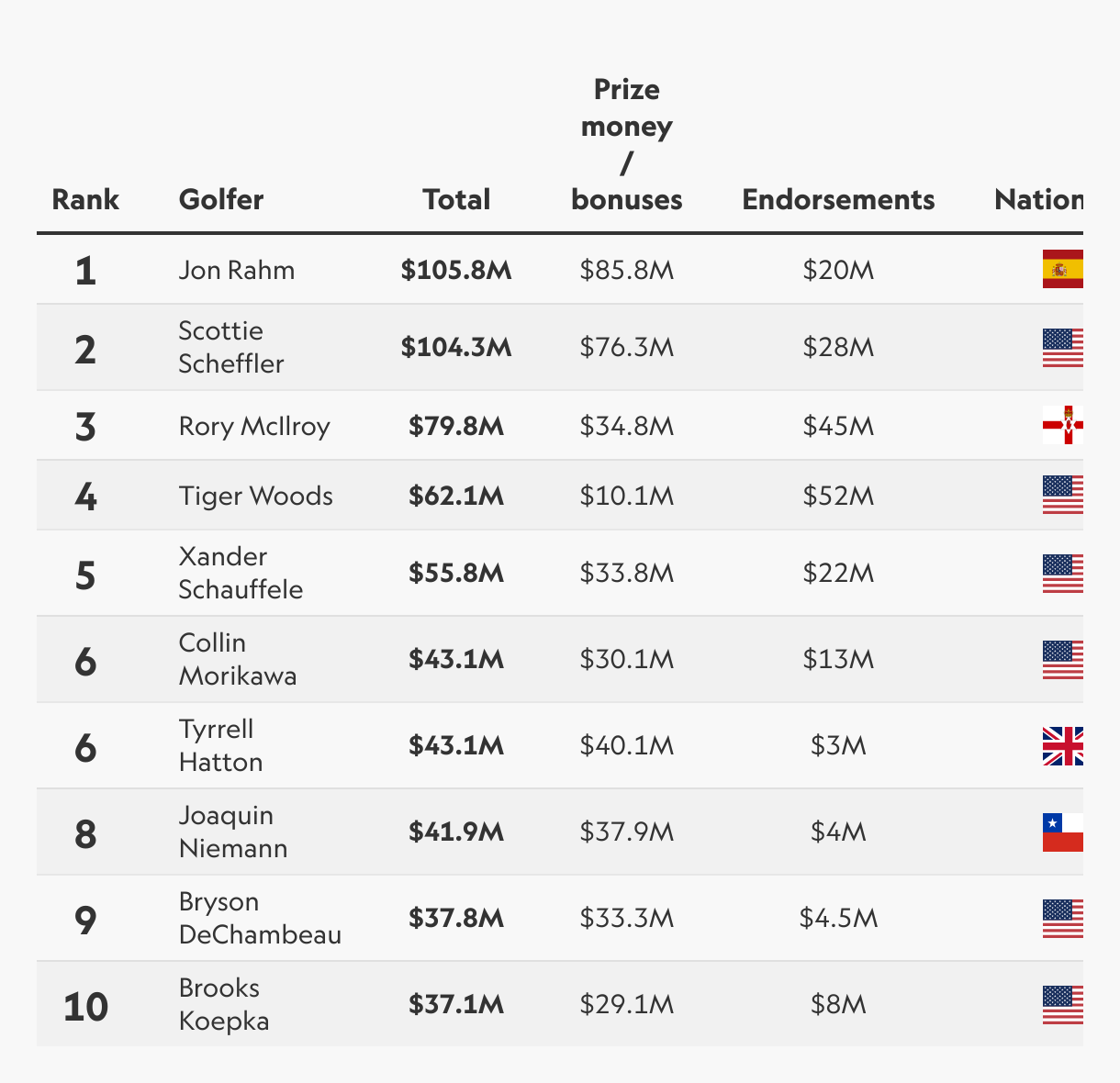Click the Nation column header

click(x=1038, y=199)
